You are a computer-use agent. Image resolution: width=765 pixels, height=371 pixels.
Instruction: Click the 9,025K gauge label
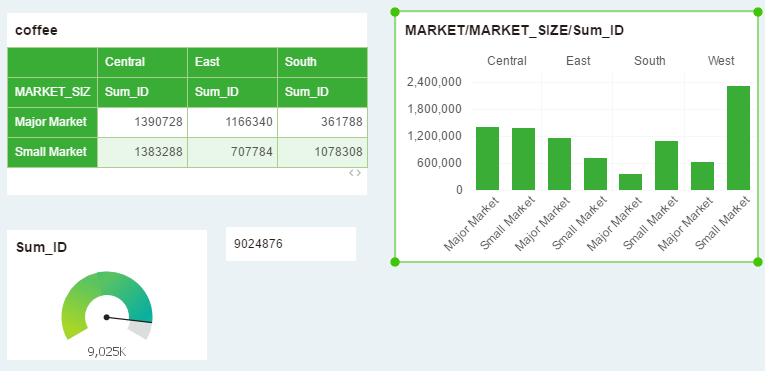coord(107,351)
